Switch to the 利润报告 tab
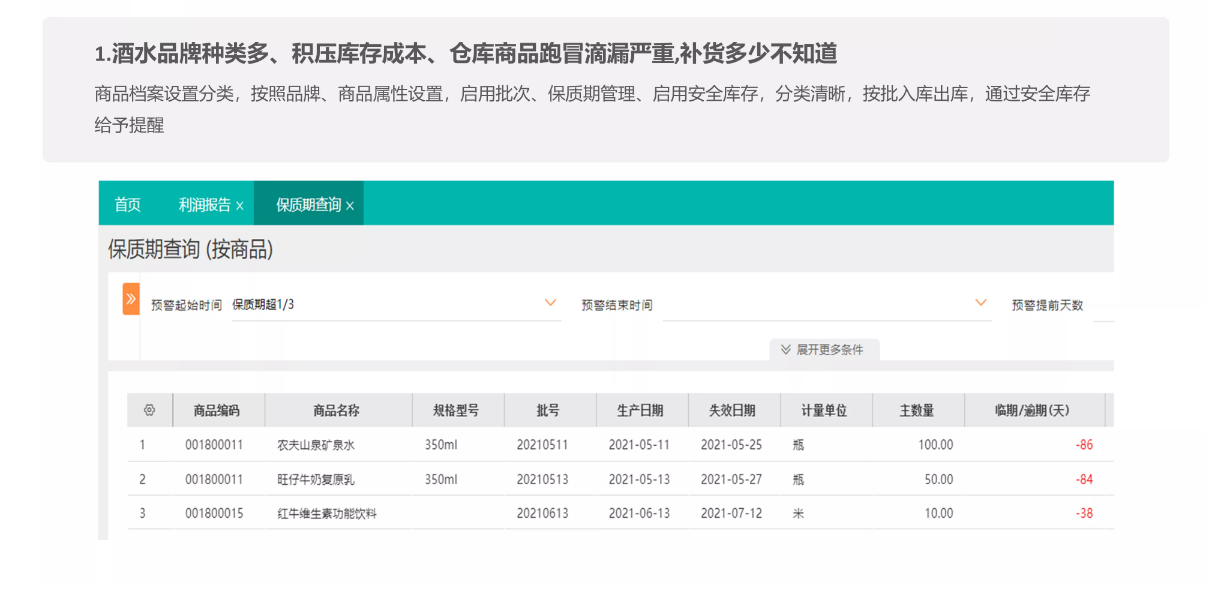 coord(205,204)
